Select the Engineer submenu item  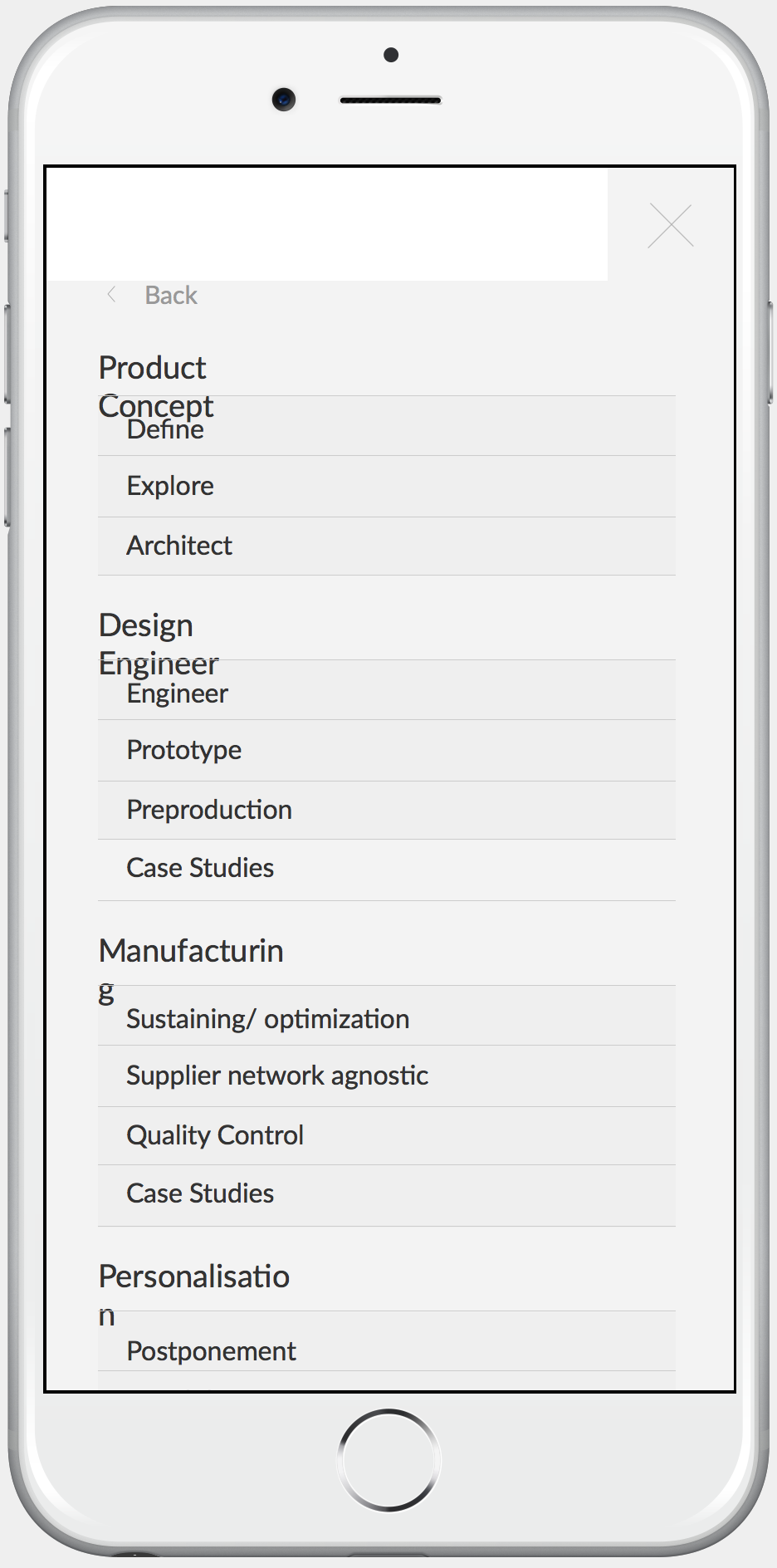coord(178,694)
